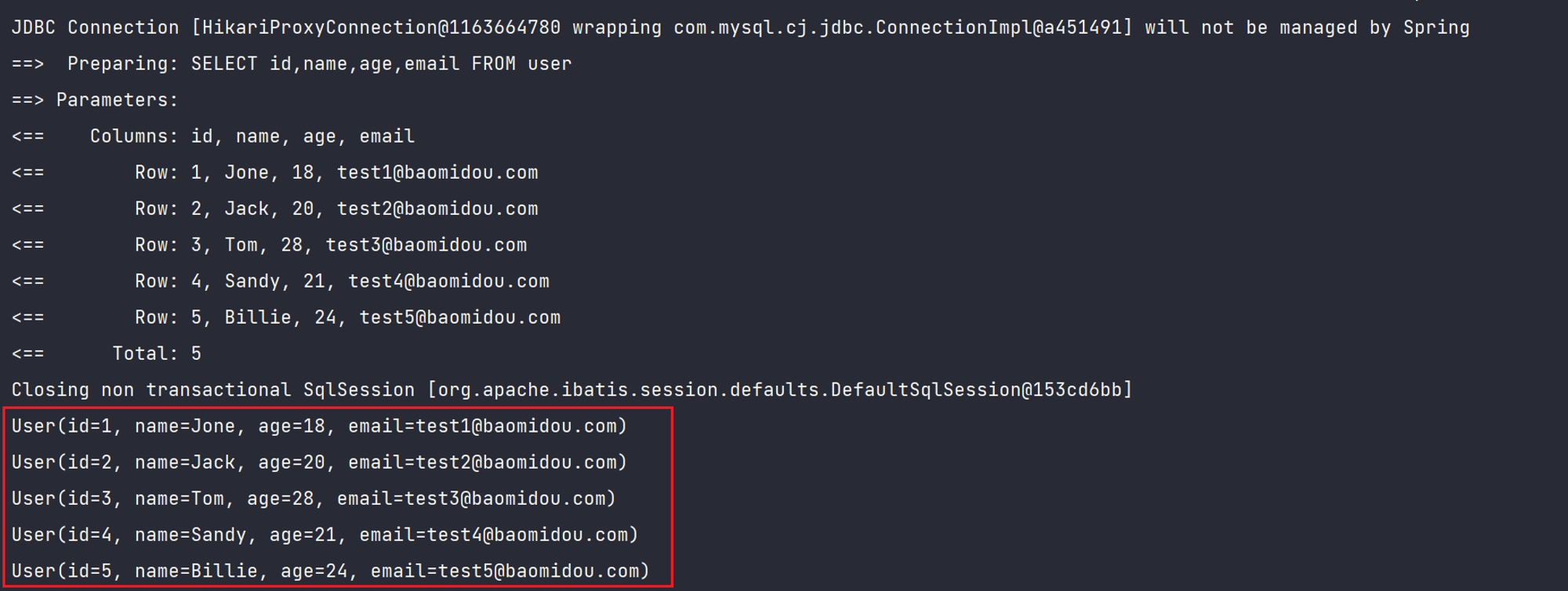
Task: Click the Row 5 Billie result line
Action: 286,317
